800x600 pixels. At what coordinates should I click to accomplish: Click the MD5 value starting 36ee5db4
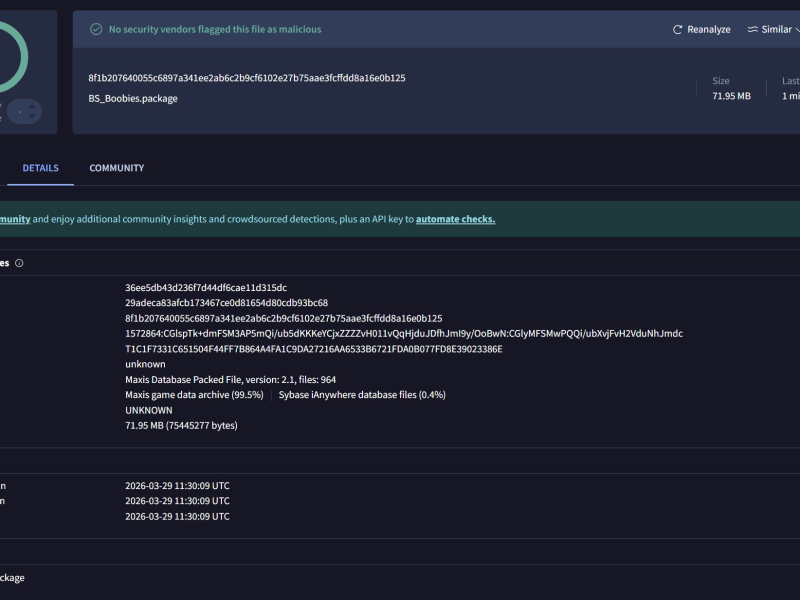[206, 288]
